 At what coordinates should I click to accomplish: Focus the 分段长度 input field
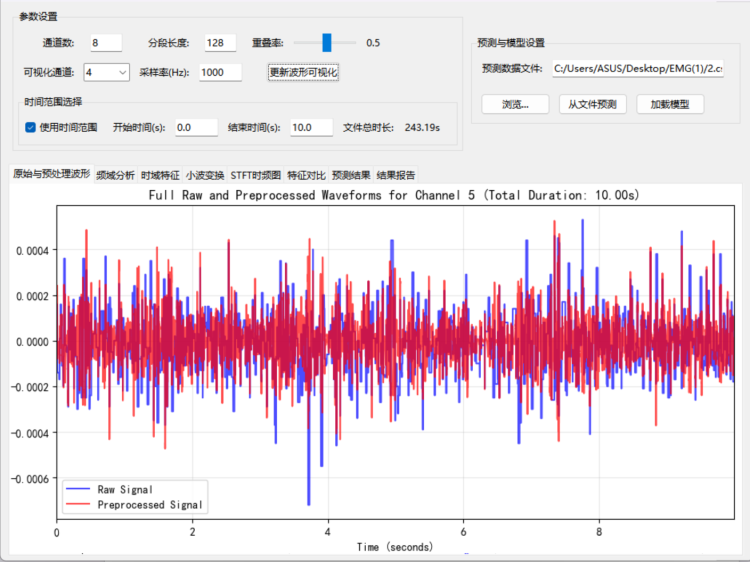(x=219, y=43)
